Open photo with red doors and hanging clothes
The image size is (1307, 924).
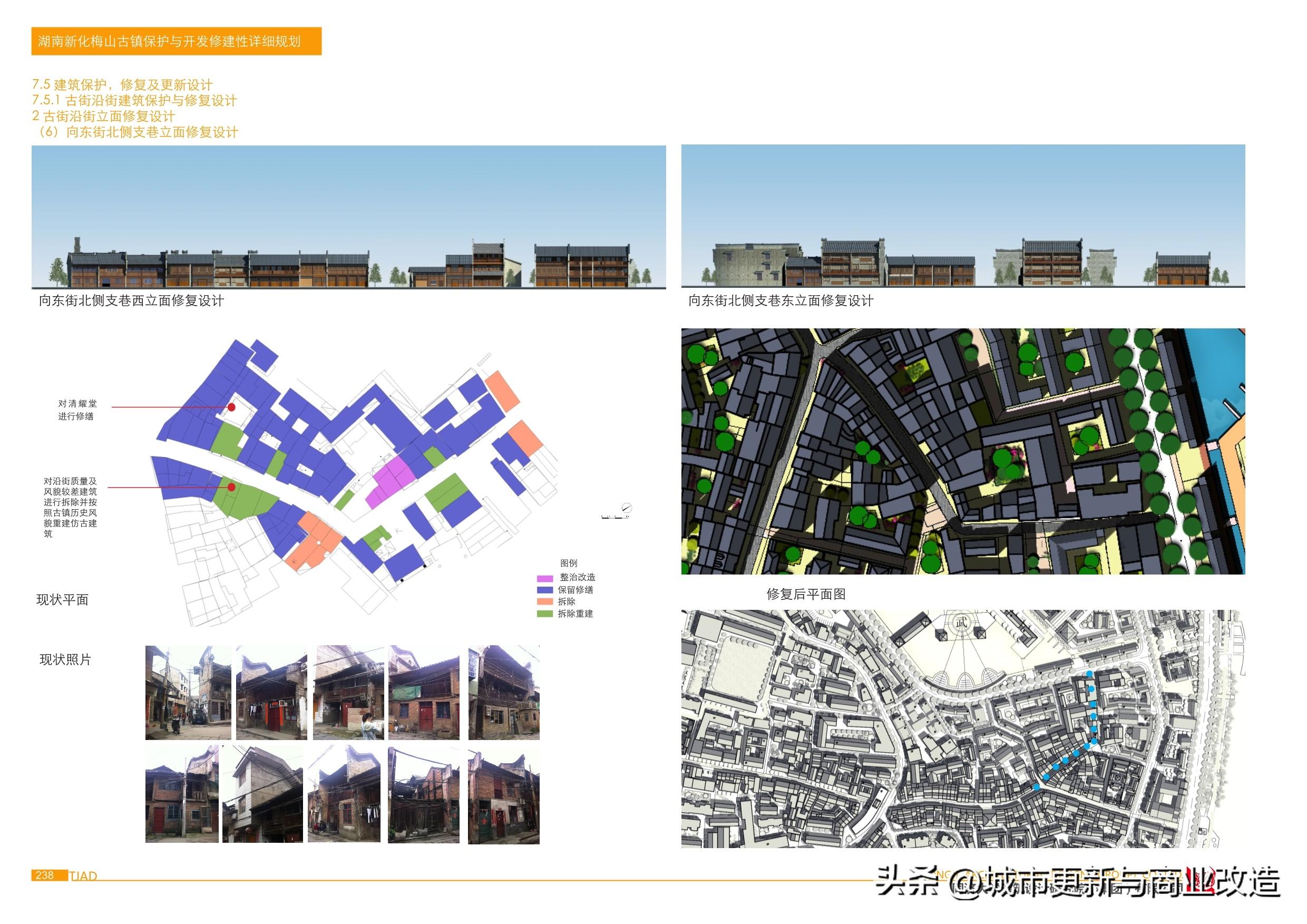coord(271,693)
